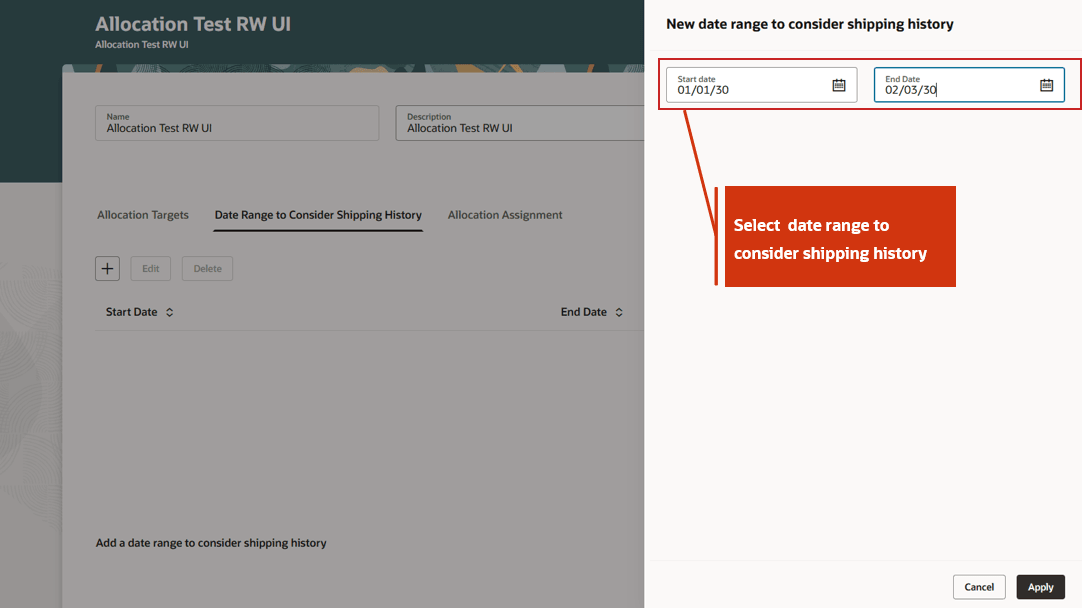Apply the new date range
The width and height of the screenshot is (1082, 608).
pyautogui.click(x=1040, y=587)
